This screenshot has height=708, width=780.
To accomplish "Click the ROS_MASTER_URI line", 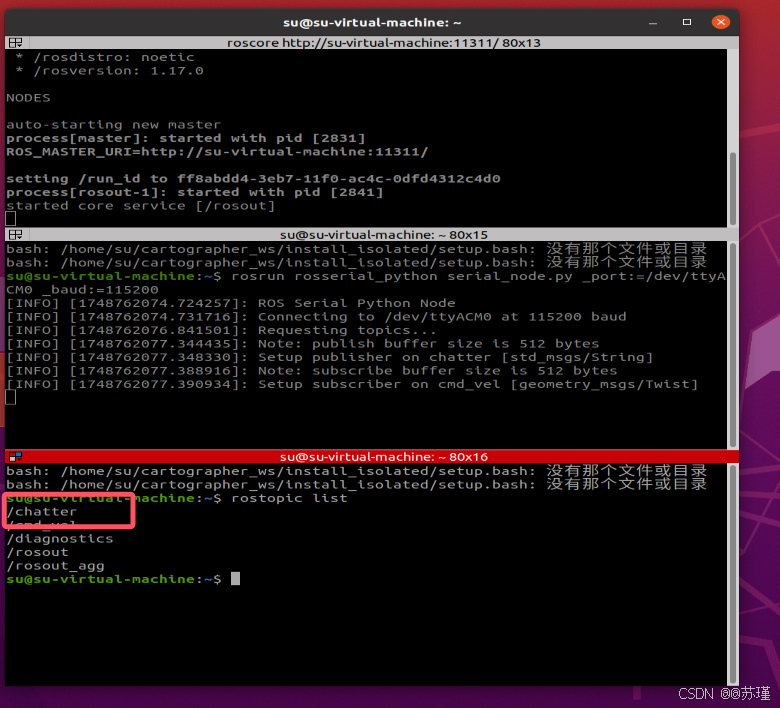I will pos(217,151).
